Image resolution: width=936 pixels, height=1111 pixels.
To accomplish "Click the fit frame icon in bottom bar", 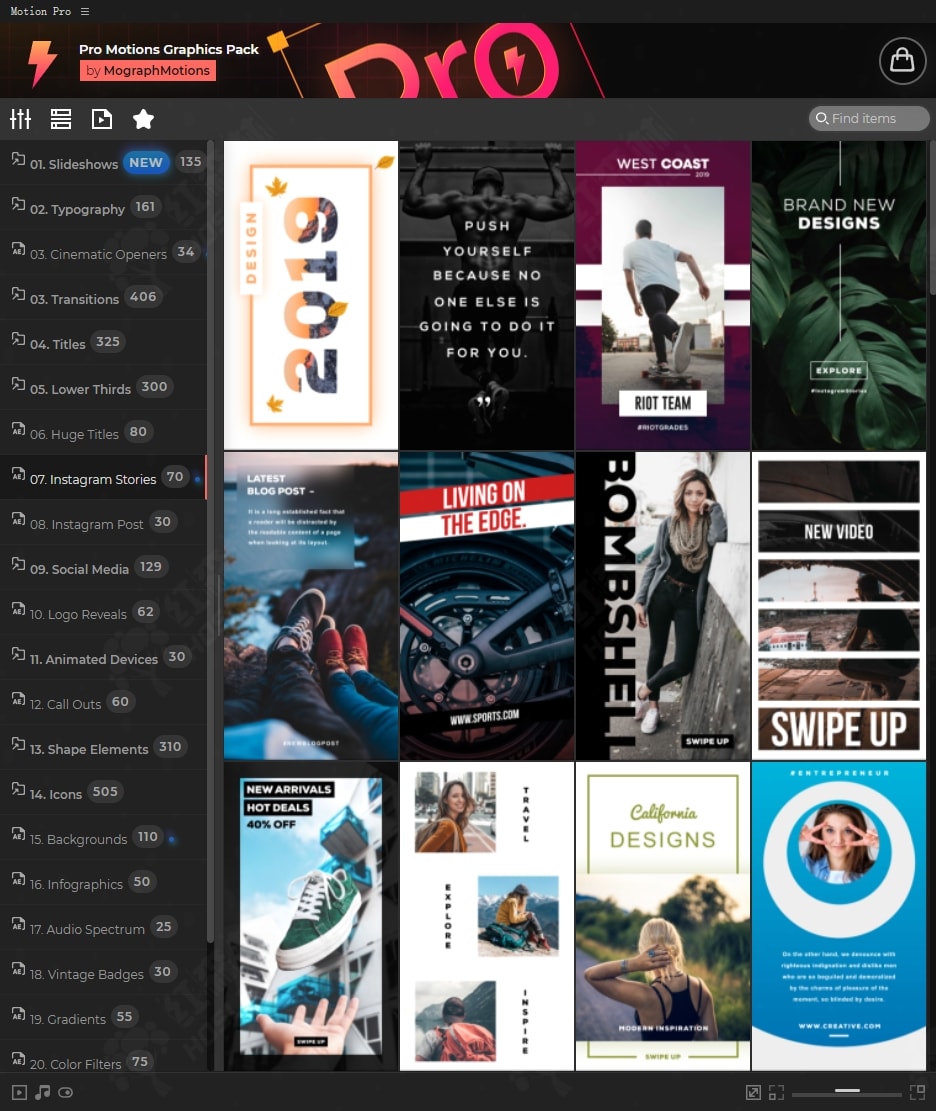I will [777, 1093].
